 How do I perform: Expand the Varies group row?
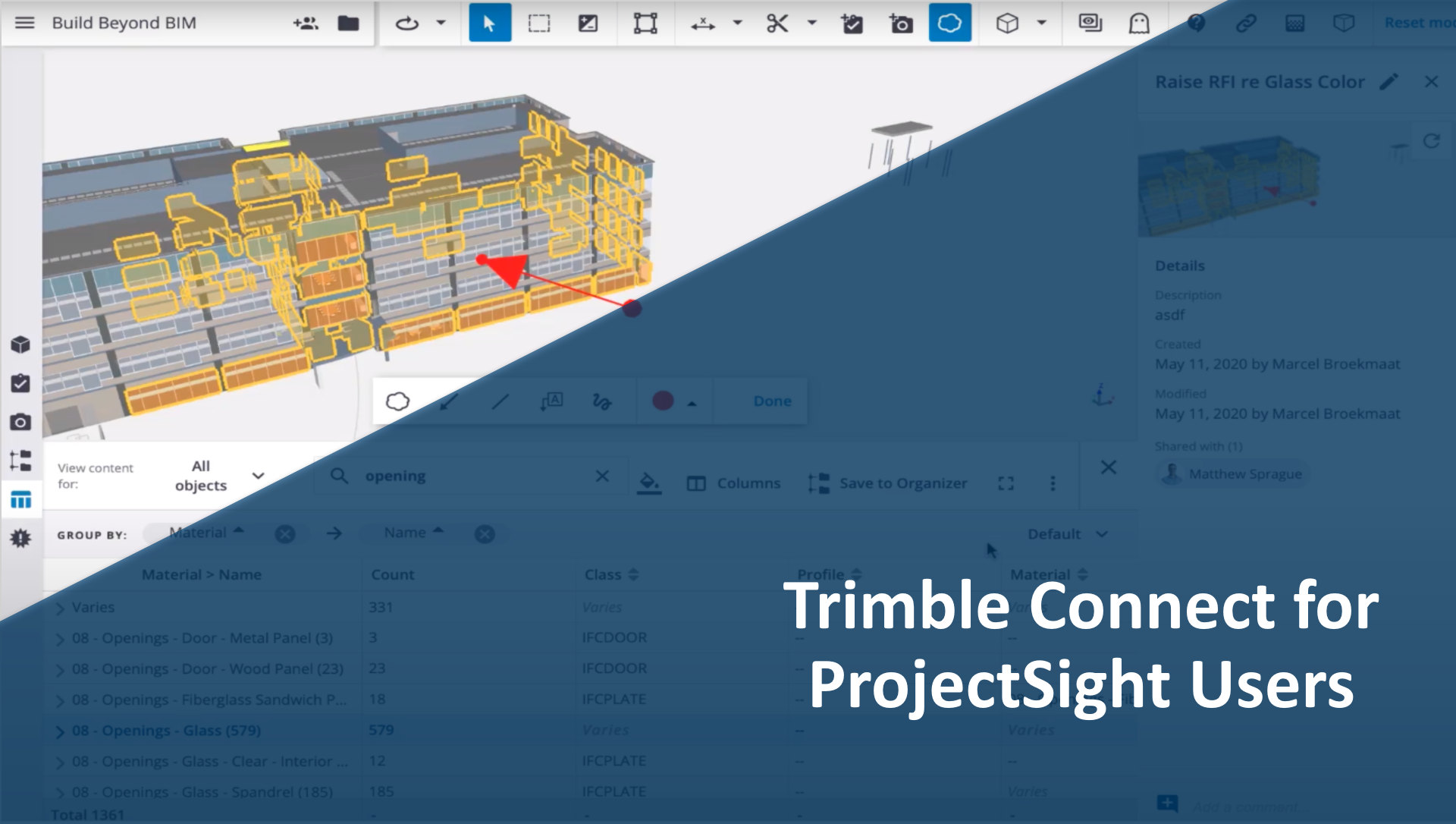coord(60,608)
